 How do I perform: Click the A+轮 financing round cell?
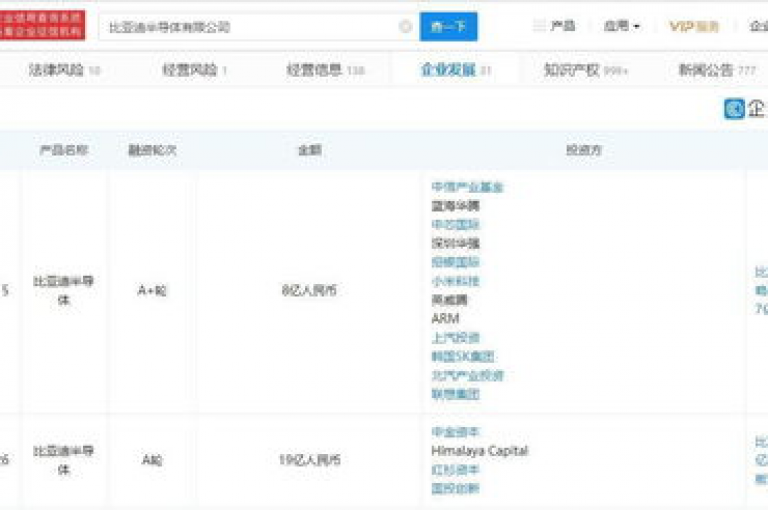(x=152, y=291)
